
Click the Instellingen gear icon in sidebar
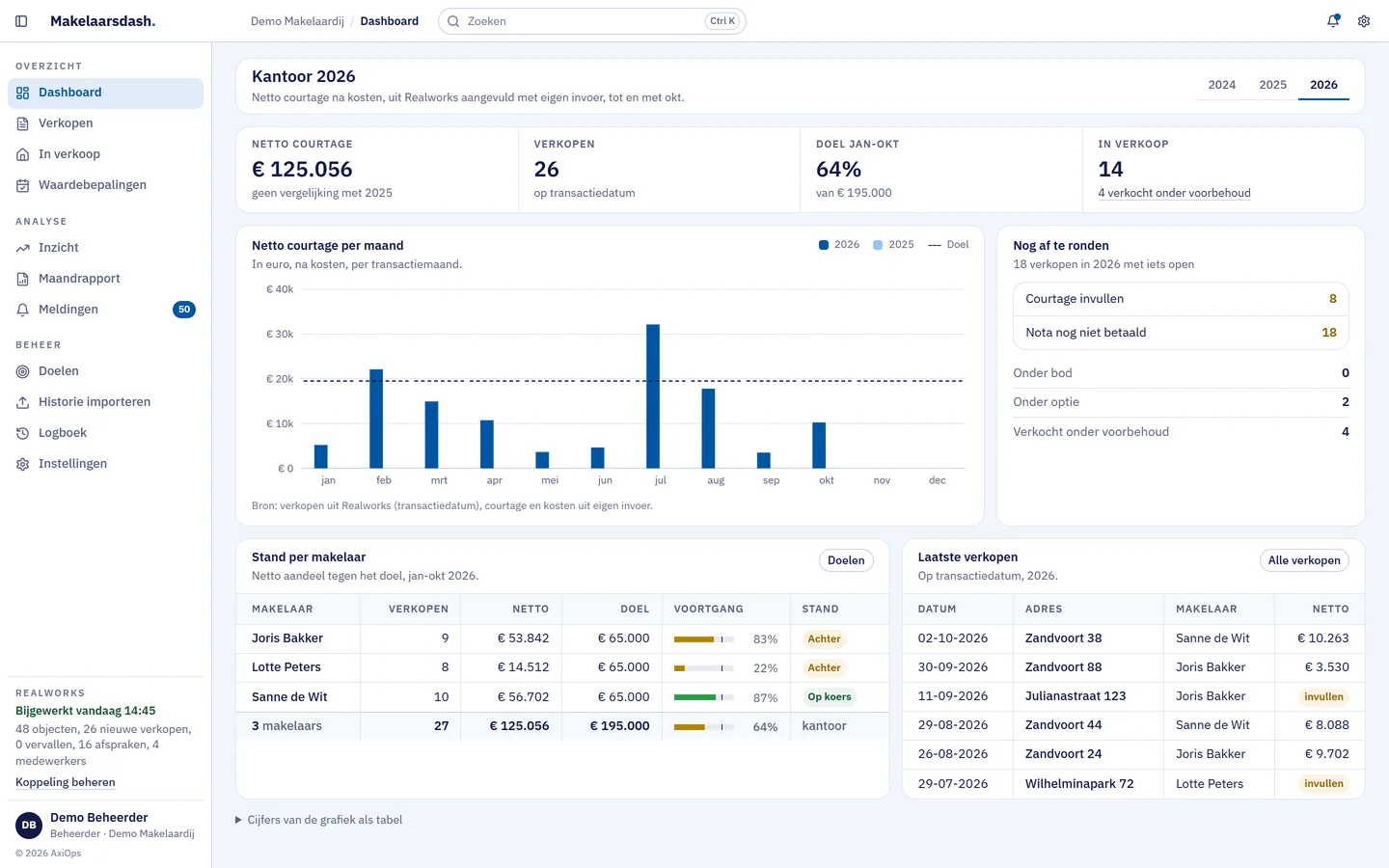23,465
